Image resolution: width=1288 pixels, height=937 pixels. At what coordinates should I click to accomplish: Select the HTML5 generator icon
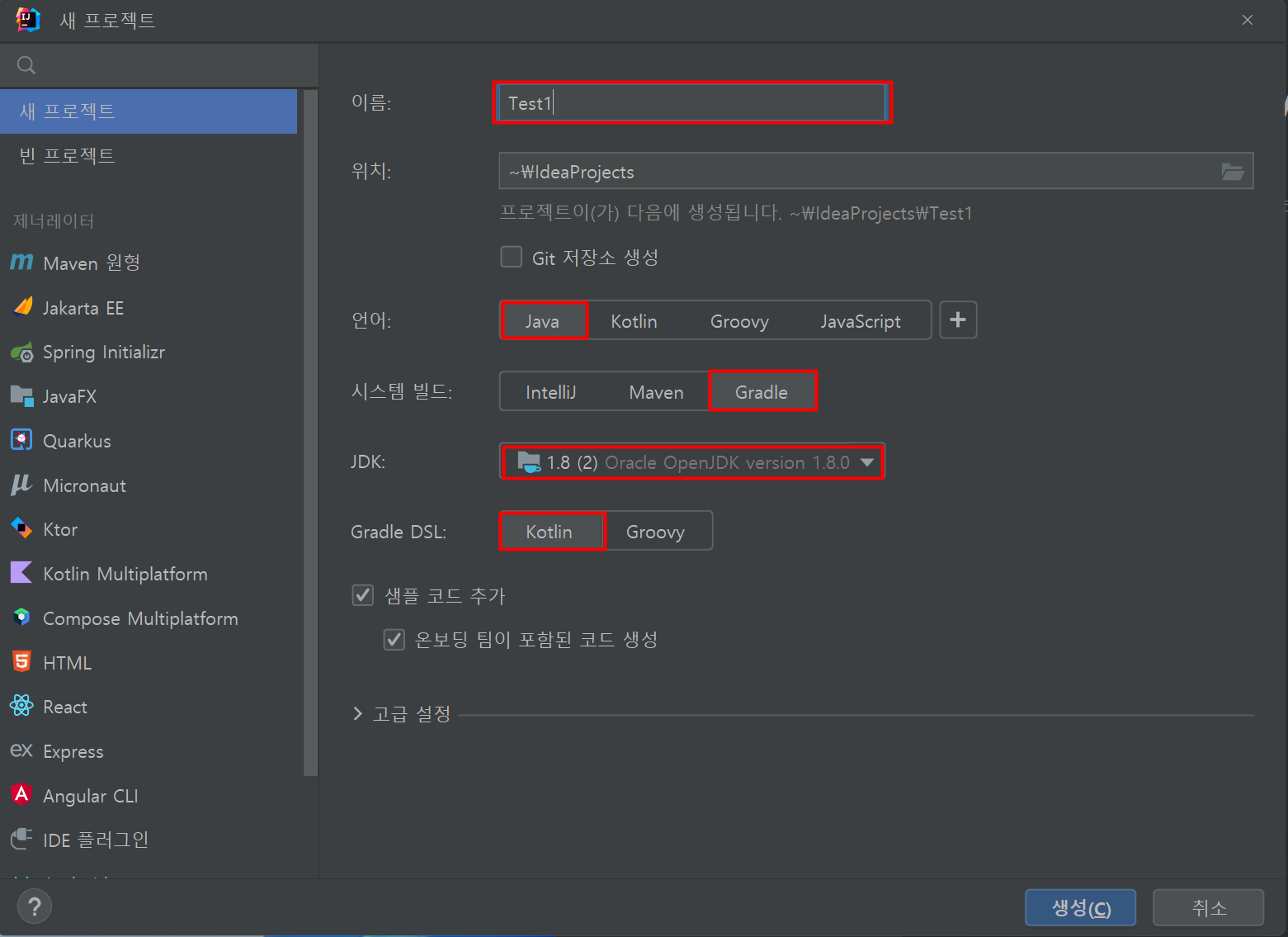21,661
